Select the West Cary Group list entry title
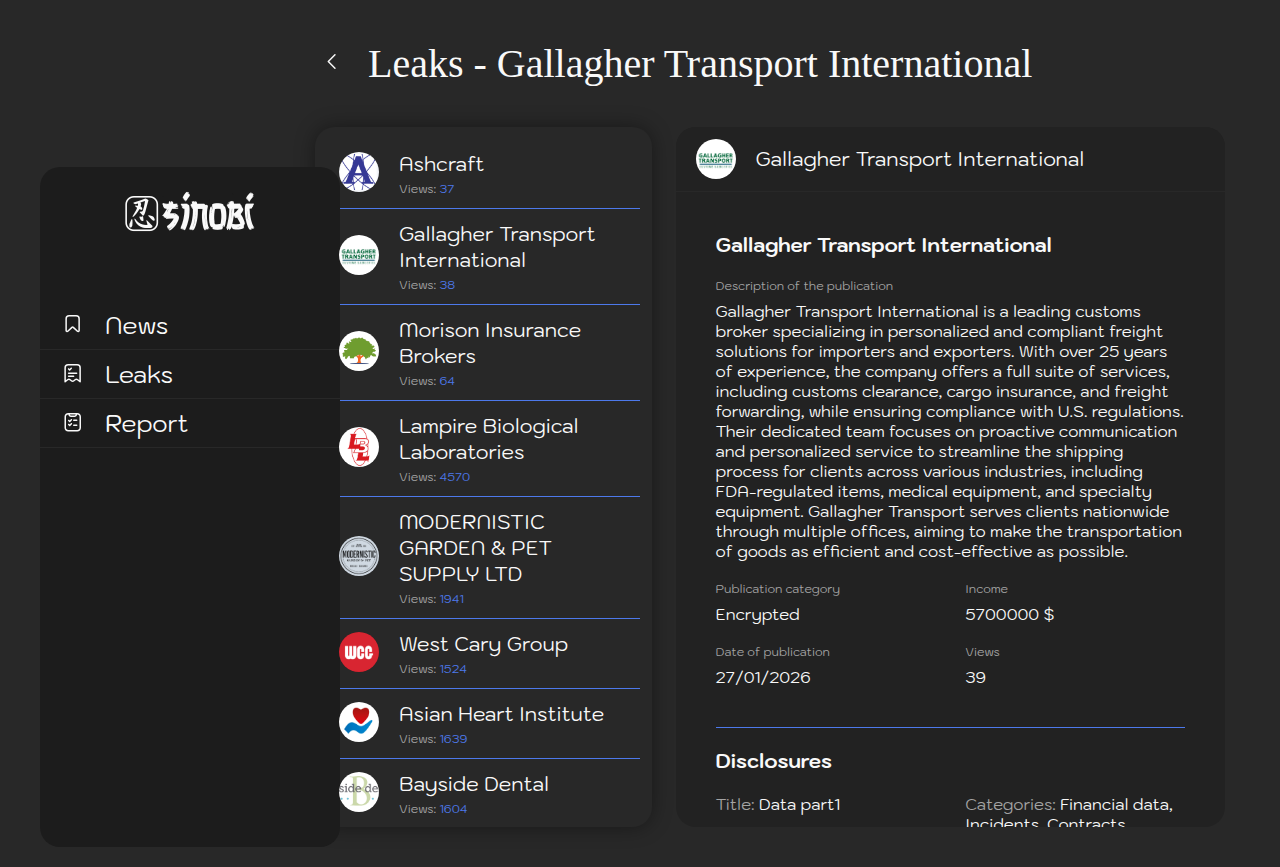 pos(483,645)
